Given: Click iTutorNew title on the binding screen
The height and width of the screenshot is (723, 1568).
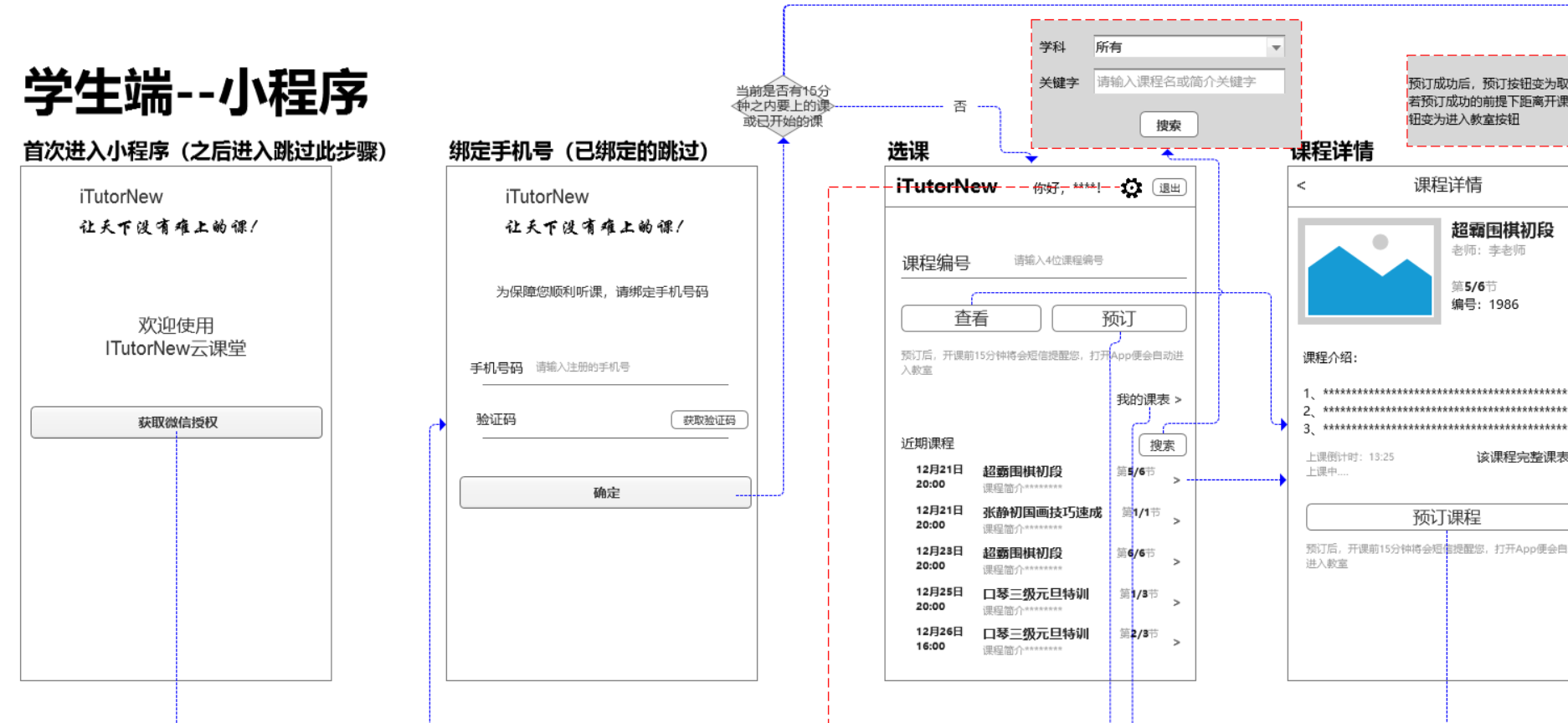Looking at the screenshot, I should tap(547, 197).
